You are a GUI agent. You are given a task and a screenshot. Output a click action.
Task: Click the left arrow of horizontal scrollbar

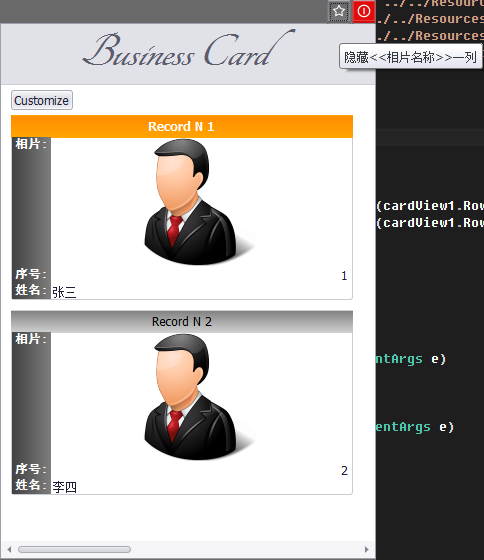9,549
